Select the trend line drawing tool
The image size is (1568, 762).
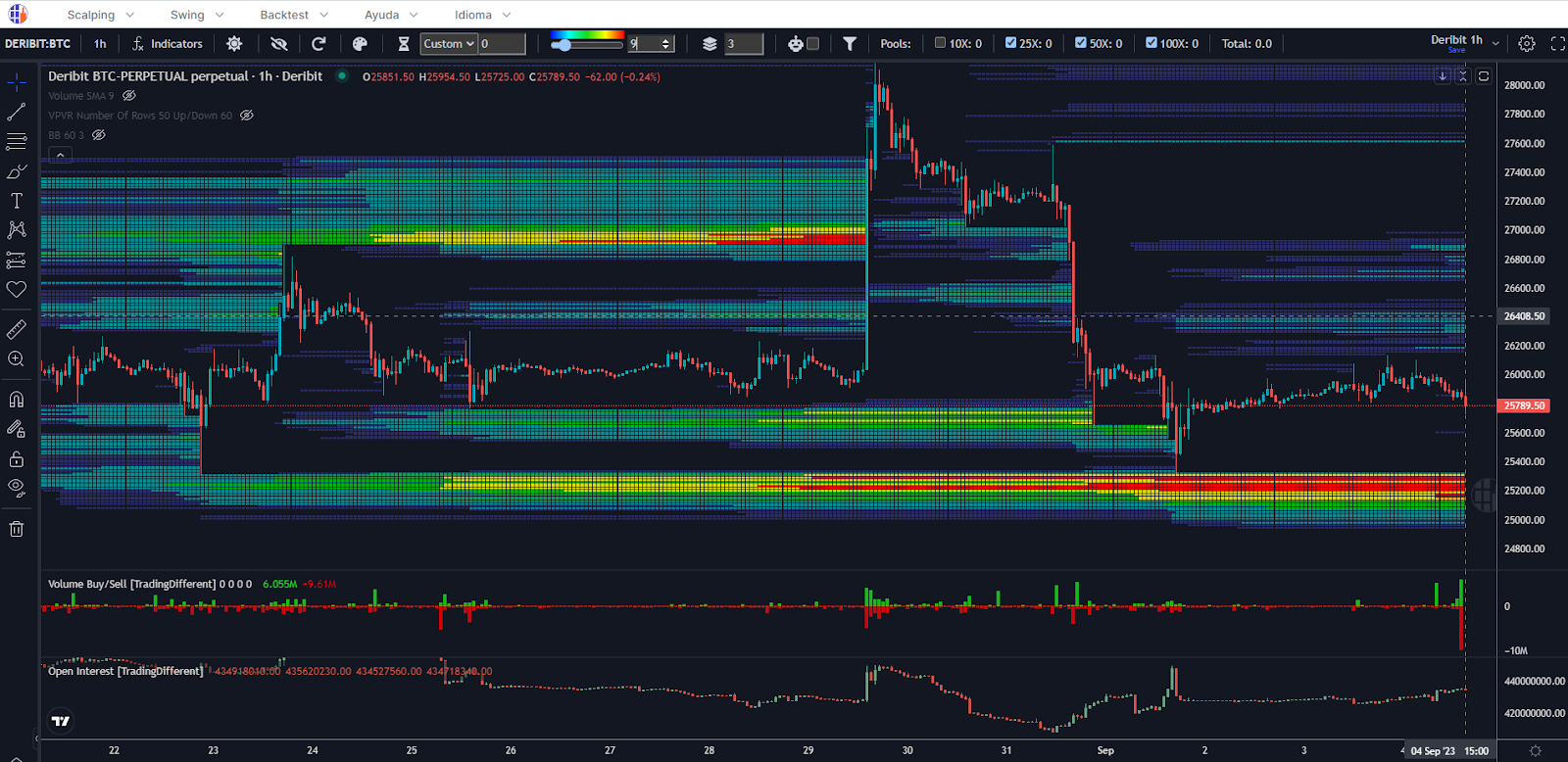[17, 113]
